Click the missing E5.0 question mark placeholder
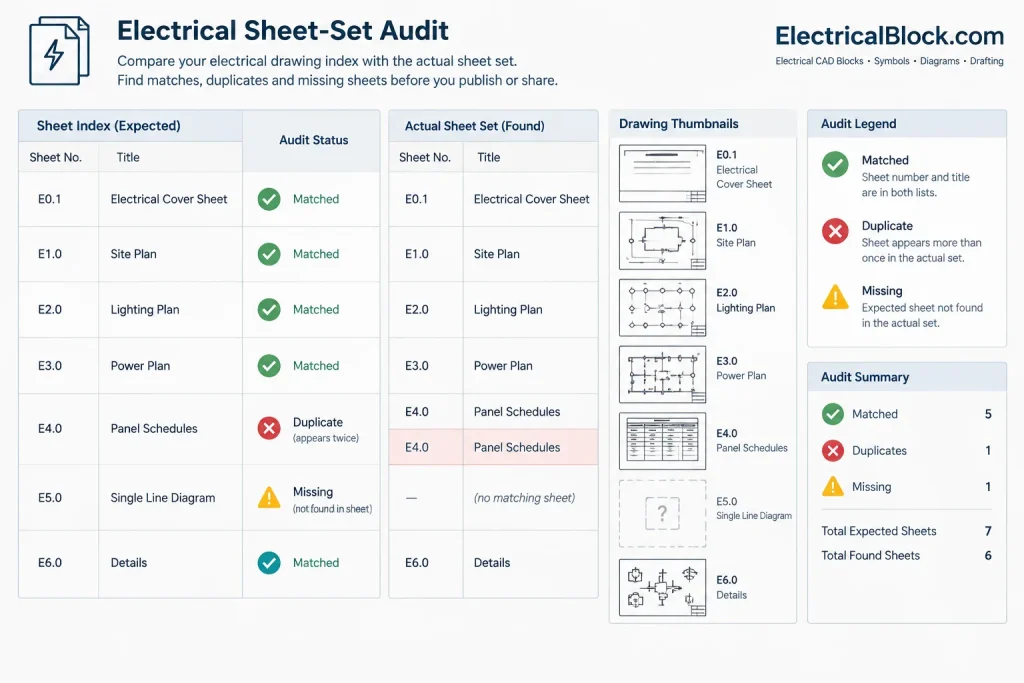The image size is (1024, 683). [662, 514]
